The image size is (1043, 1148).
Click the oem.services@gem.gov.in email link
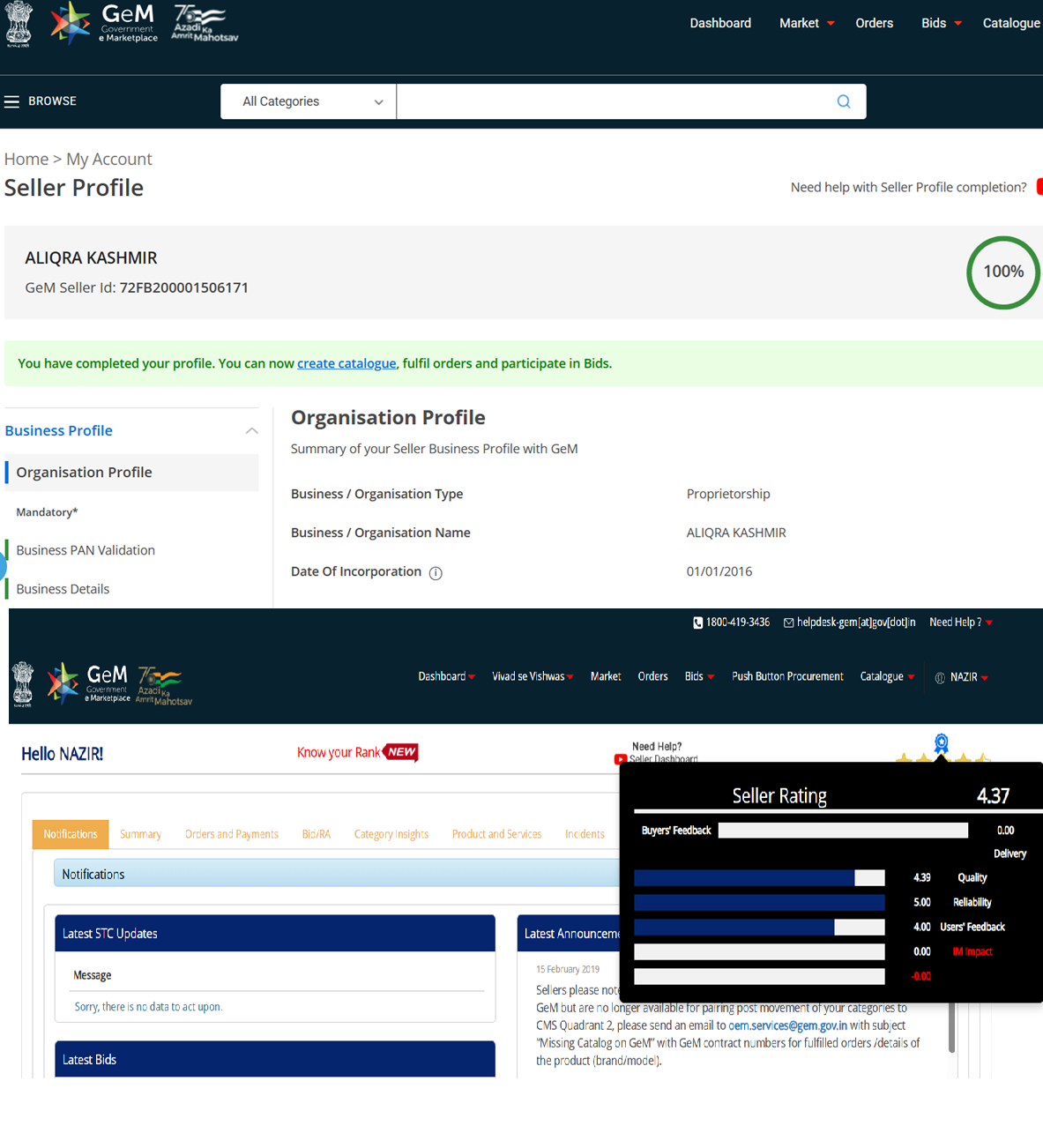coord(787,1025)
